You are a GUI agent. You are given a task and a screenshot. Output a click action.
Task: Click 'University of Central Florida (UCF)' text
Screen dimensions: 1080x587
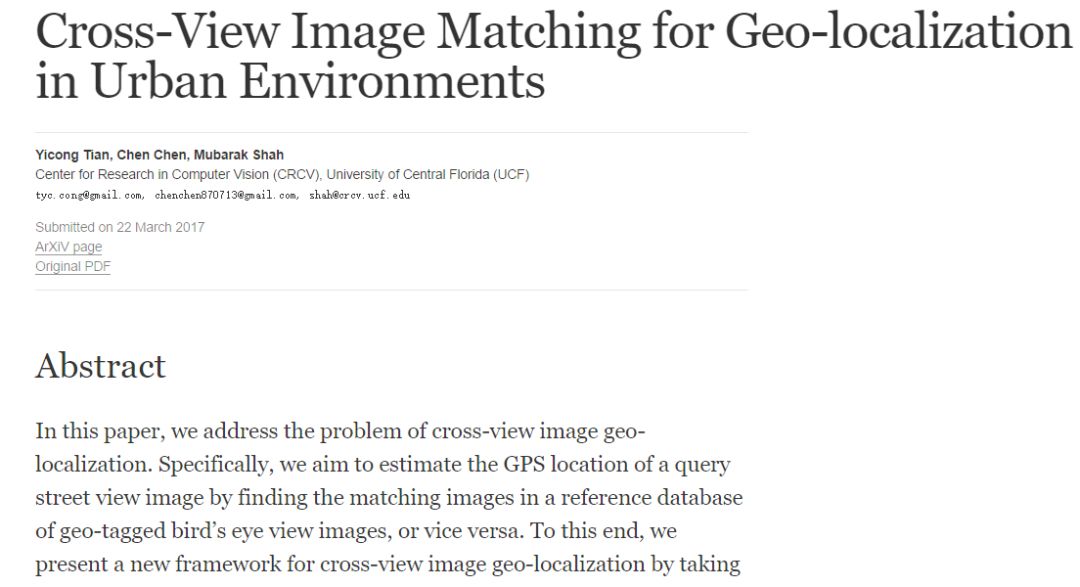point(428,175)
